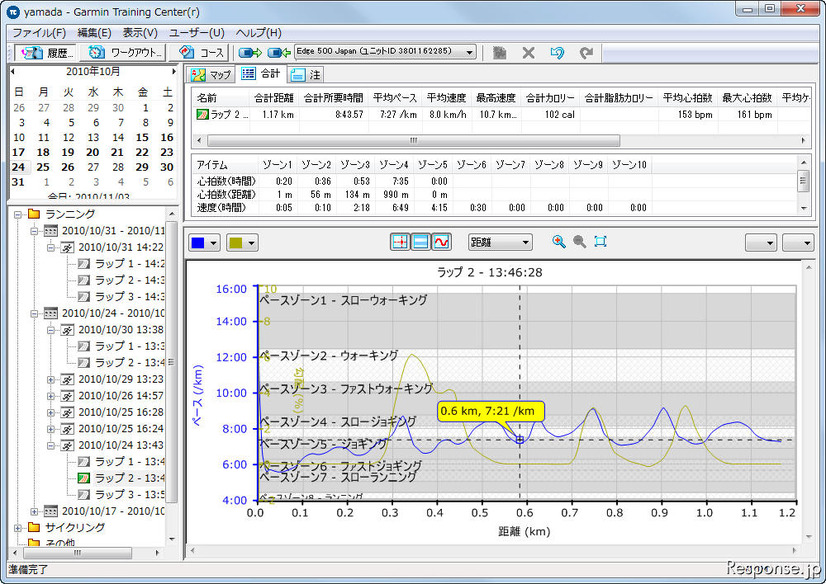Toggle the crosshair cursor chart button
This screenshot has height=584, width=826.
pyautogui.click(x=400, y=242)
